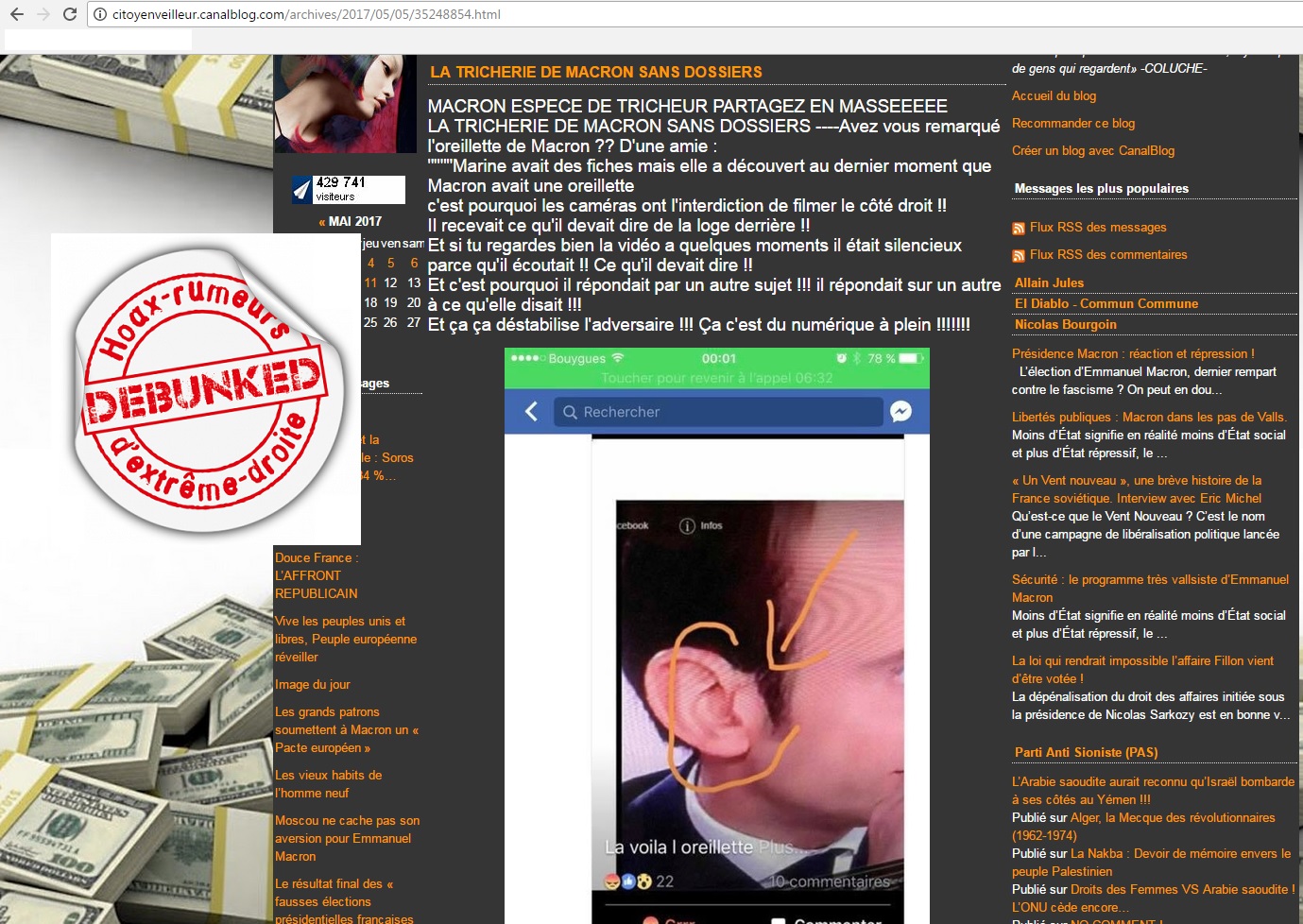Image resolution: width=1303 pixels, height=924 pixels.
Task: Open Présidence Macron : réaction et répression article
Action: [1133, 353]
